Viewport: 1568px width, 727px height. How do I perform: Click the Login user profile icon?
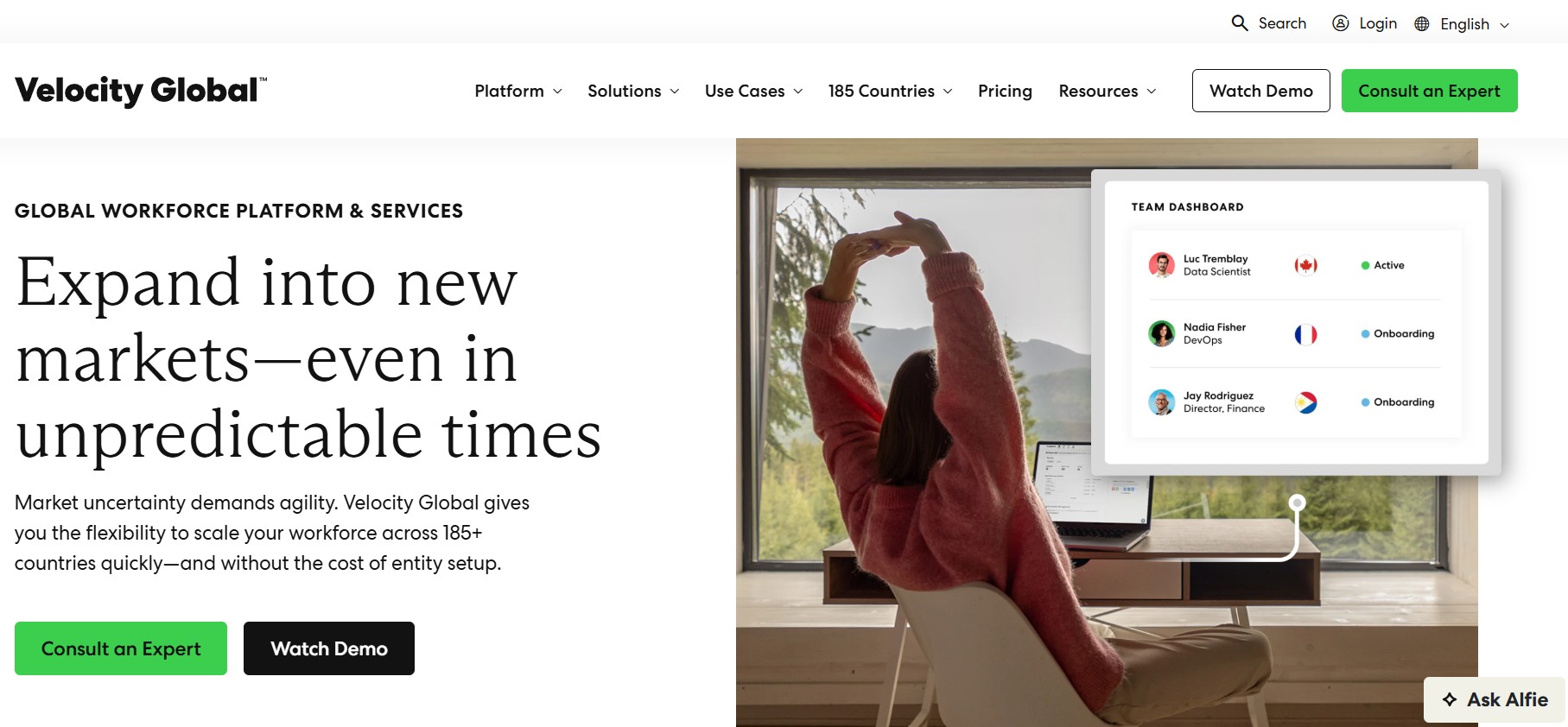(1341, 23)
